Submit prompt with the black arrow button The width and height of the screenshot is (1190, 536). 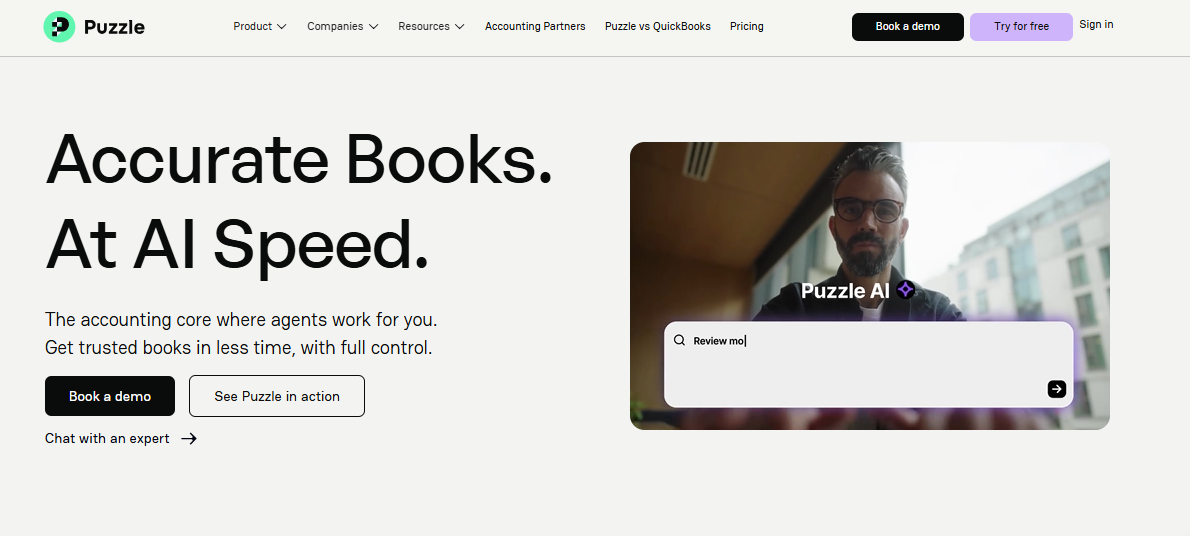click(x=1056, y=389)
